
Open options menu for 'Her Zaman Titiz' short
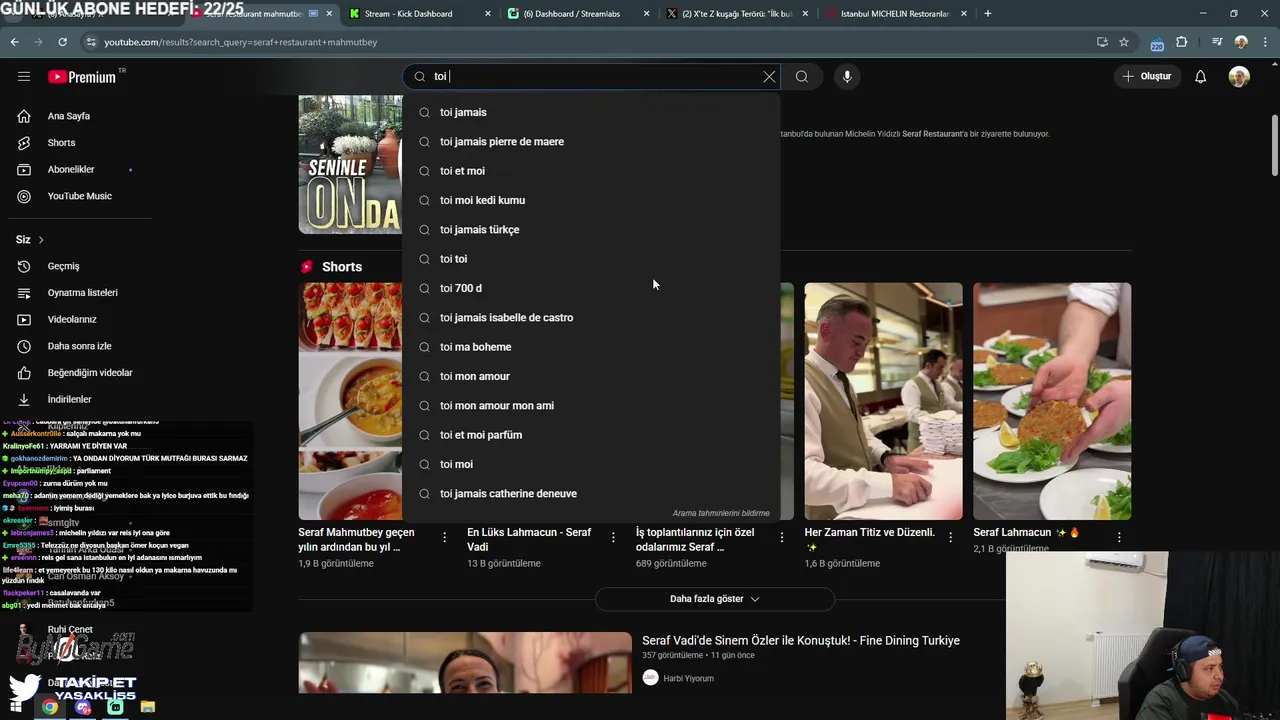tap(950, 537)
